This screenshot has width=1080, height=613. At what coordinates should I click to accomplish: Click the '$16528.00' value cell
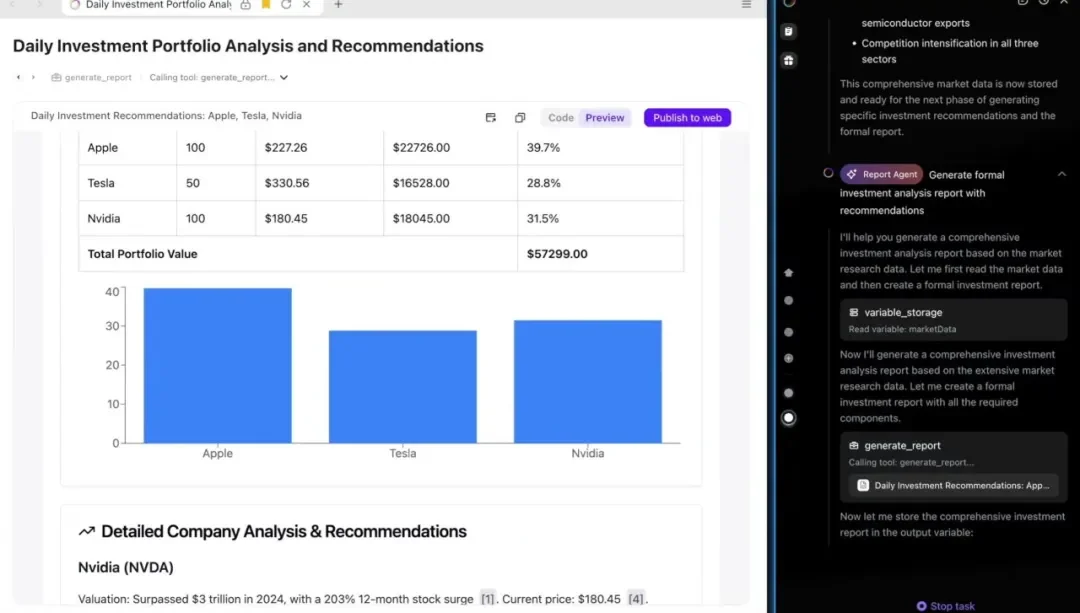[x=421, y=183]
